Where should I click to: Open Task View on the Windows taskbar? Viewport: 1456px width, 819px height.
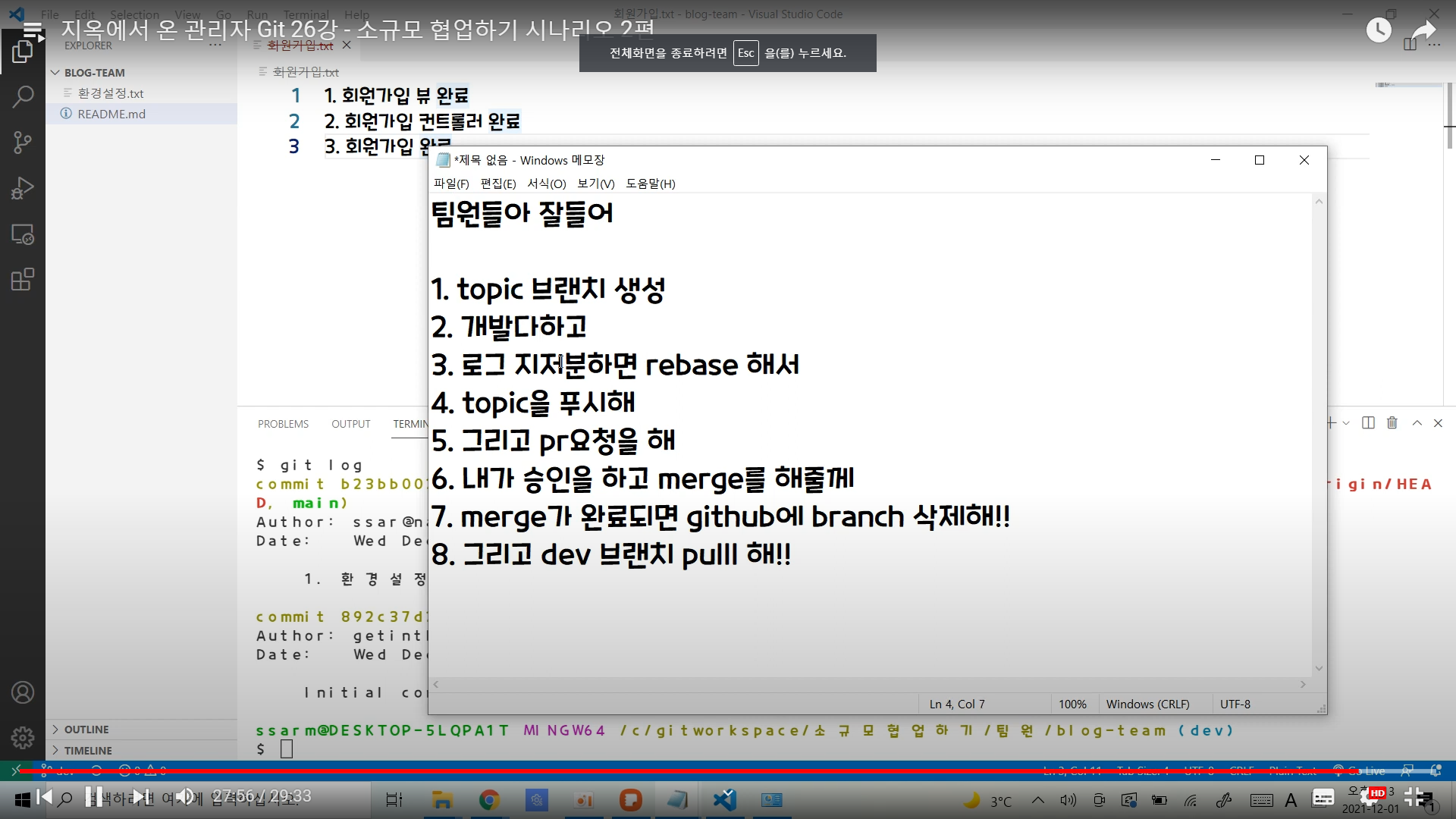(394, 800)
